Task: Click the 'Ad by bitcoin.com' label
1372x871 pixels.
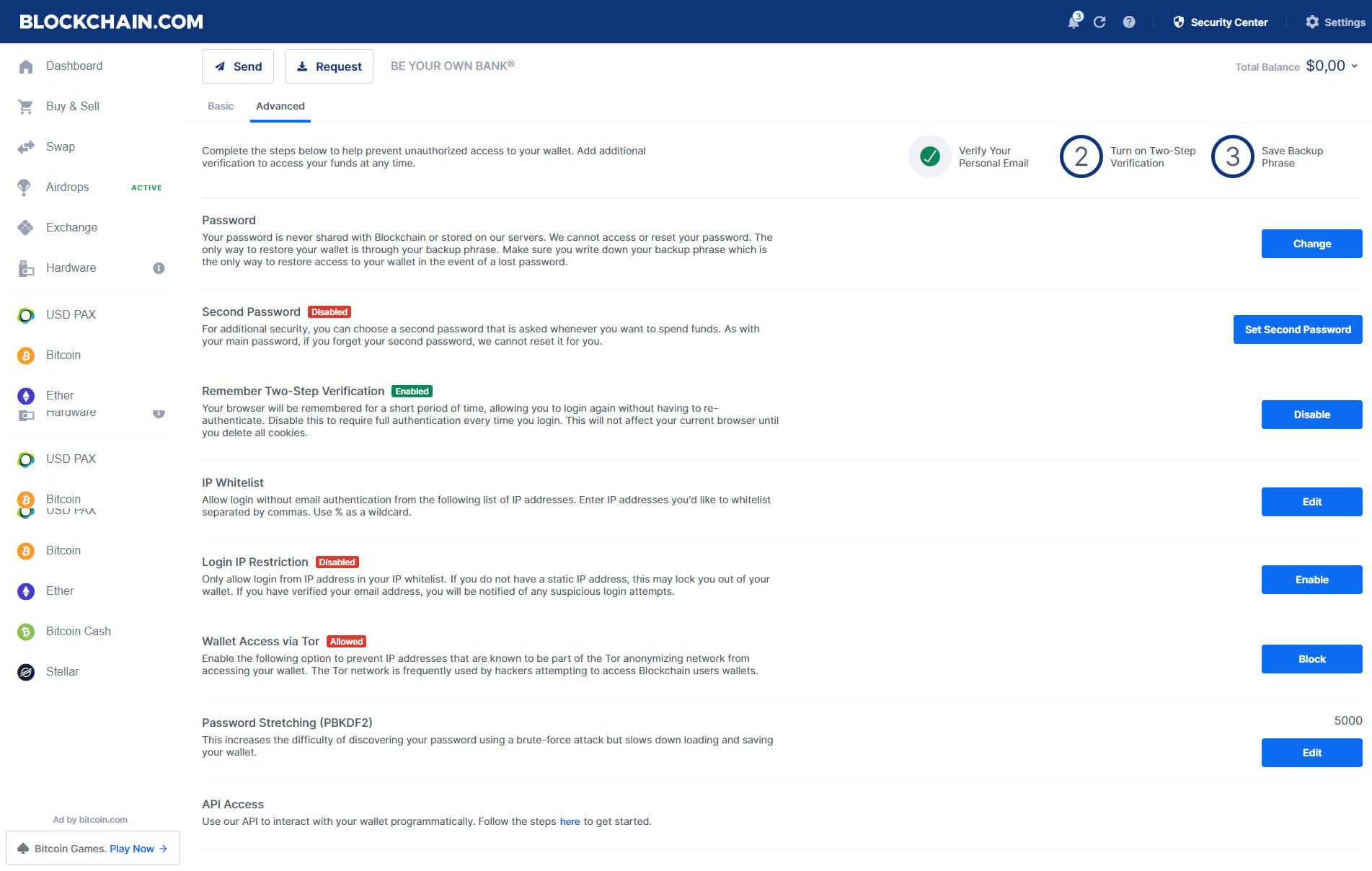Action: [90, 820]
